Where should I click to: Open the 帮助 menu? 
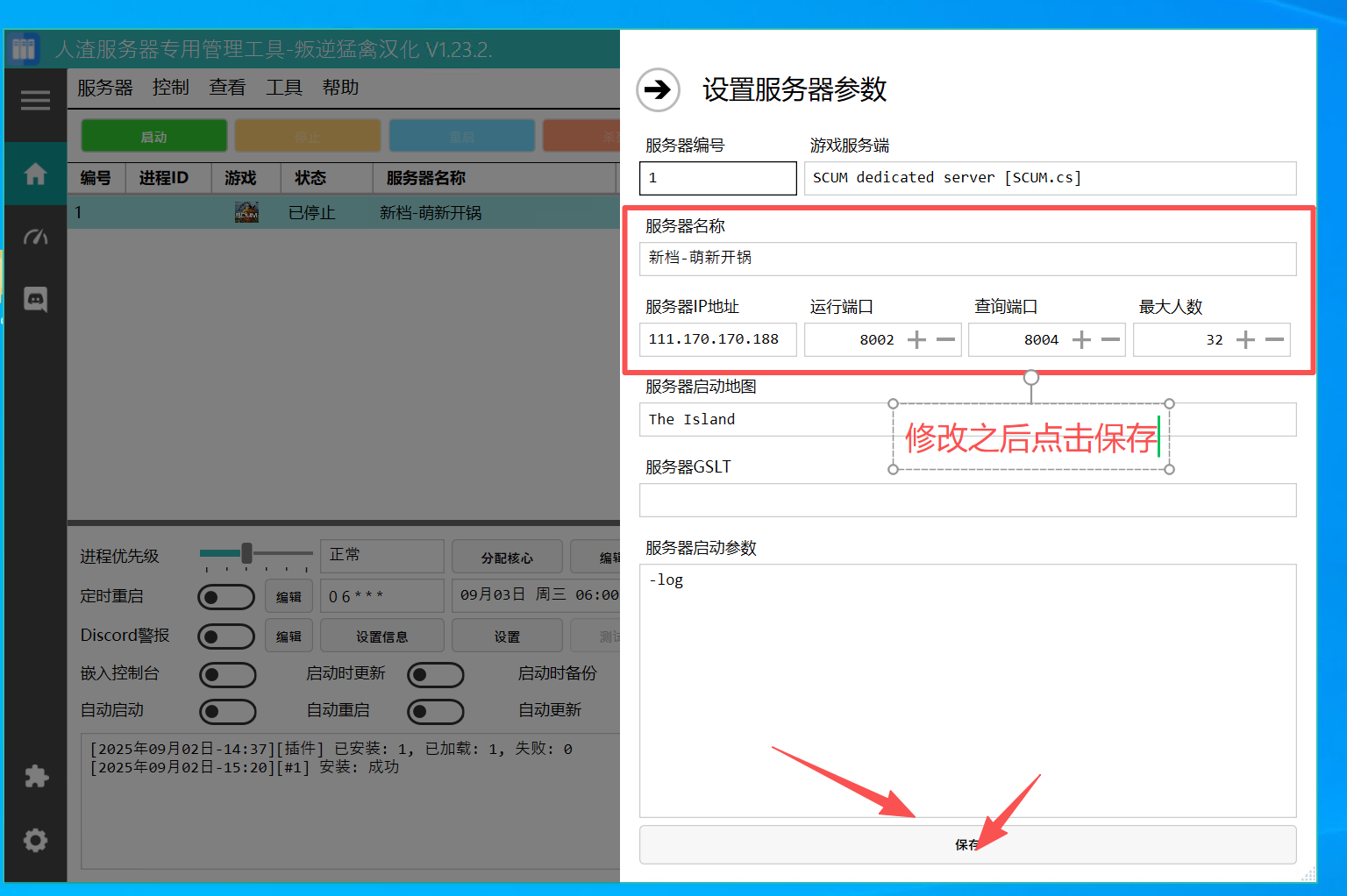coord(340,87)
